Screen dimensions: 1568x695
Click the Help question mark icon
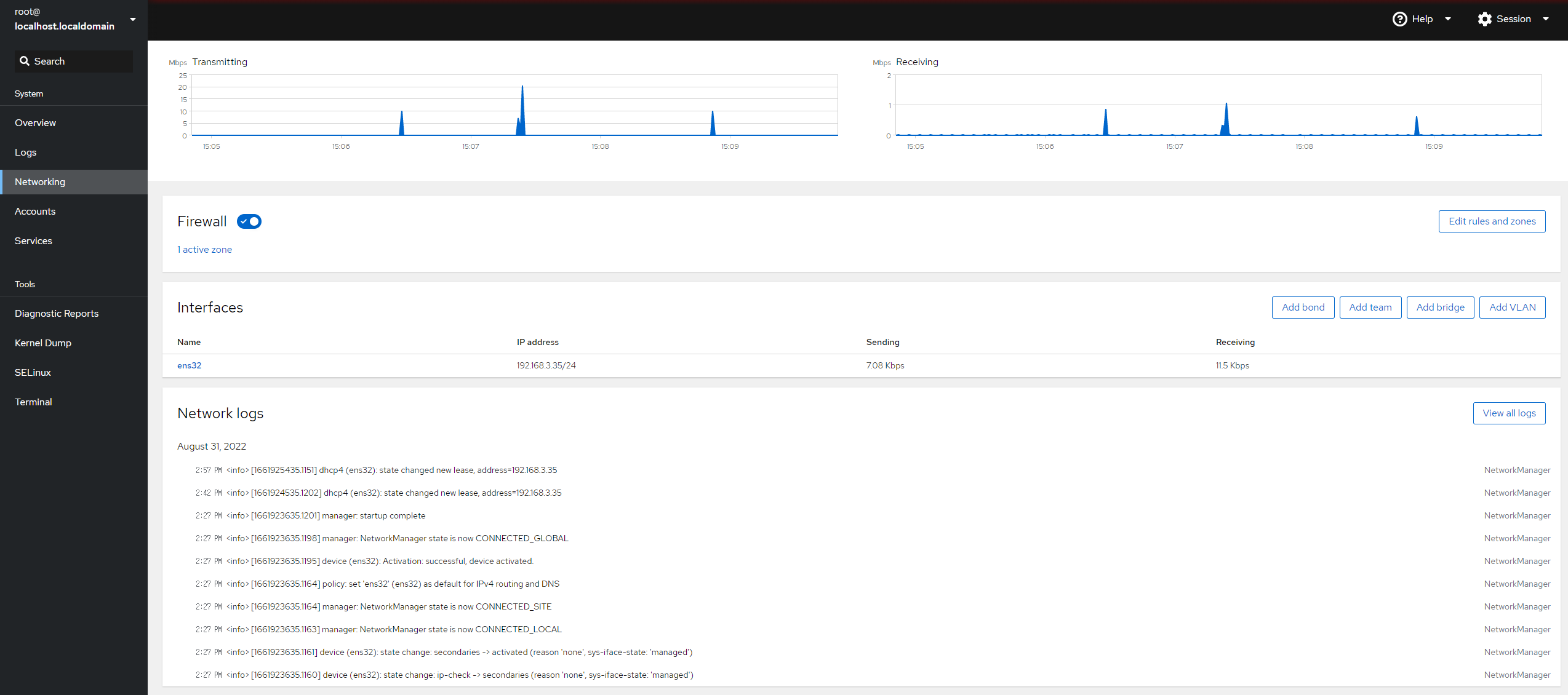(1399, 19)
